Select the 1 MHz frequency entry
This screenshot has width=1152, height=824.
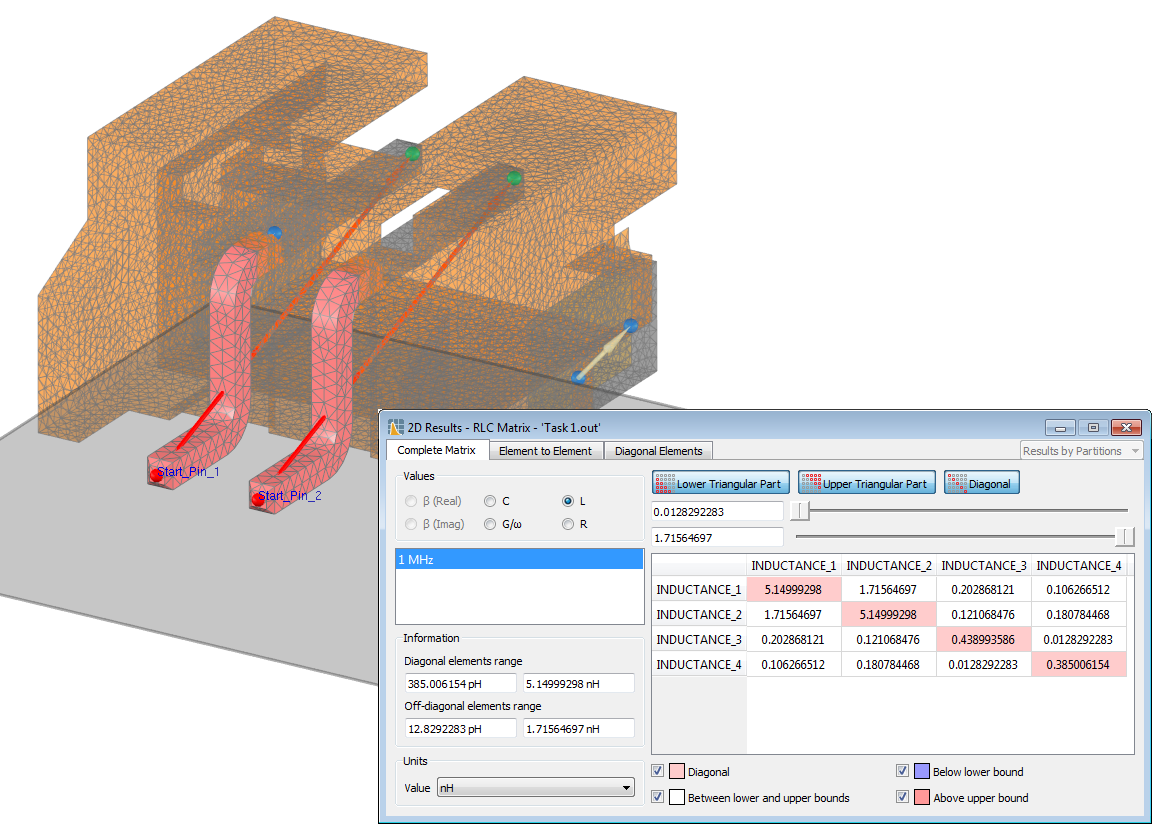click(519, 560)
